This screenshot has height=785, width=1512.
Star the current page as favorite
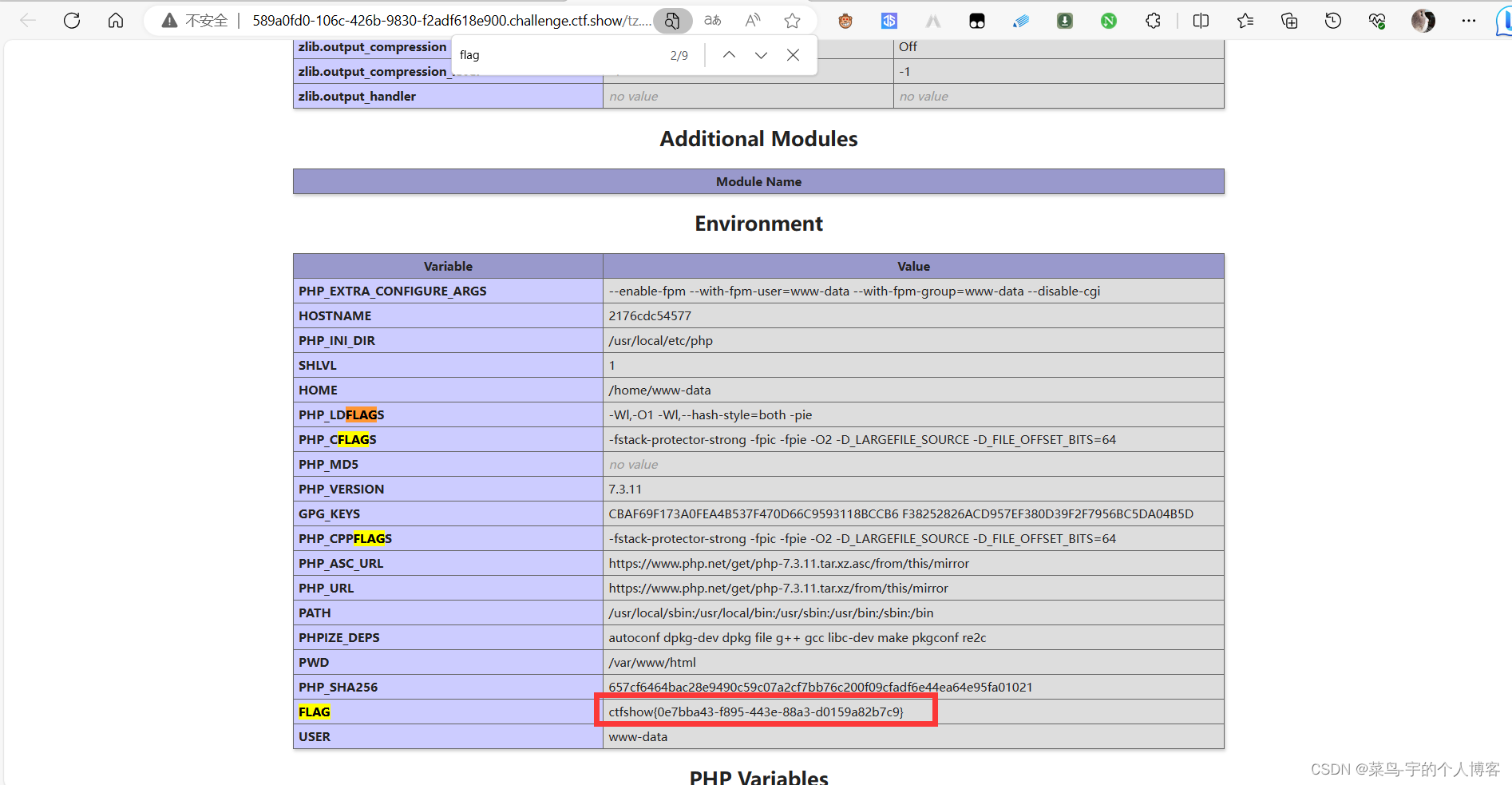coord(791,21)
